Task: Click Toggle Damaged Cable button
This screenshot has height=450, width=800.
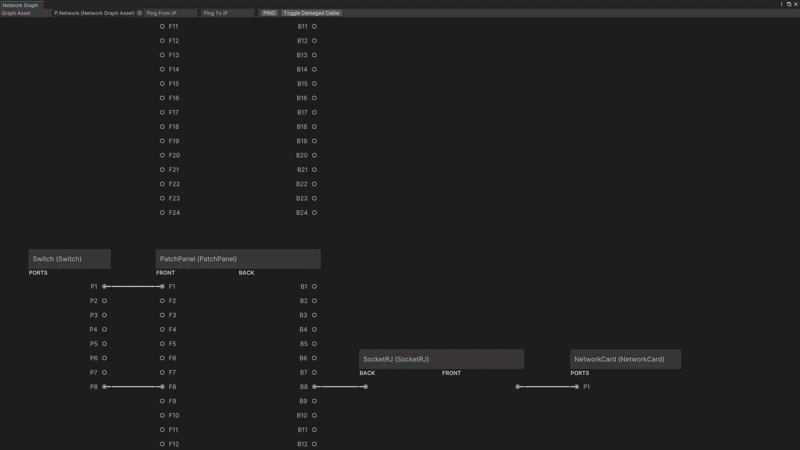Action: (311, 13)
